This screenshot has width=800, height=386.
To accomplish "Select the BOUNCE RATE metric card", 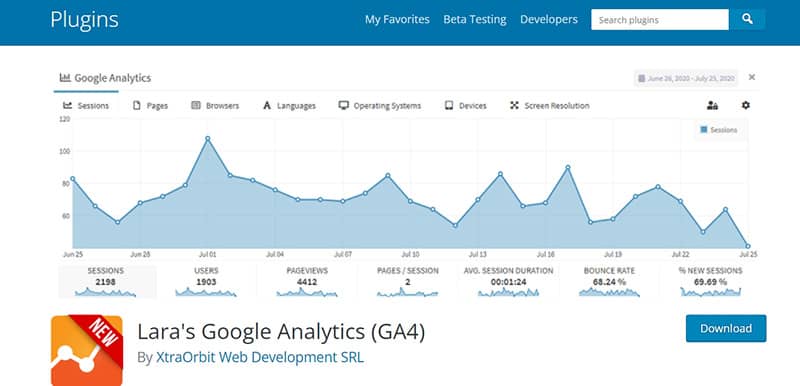I will tap(609, 281).
